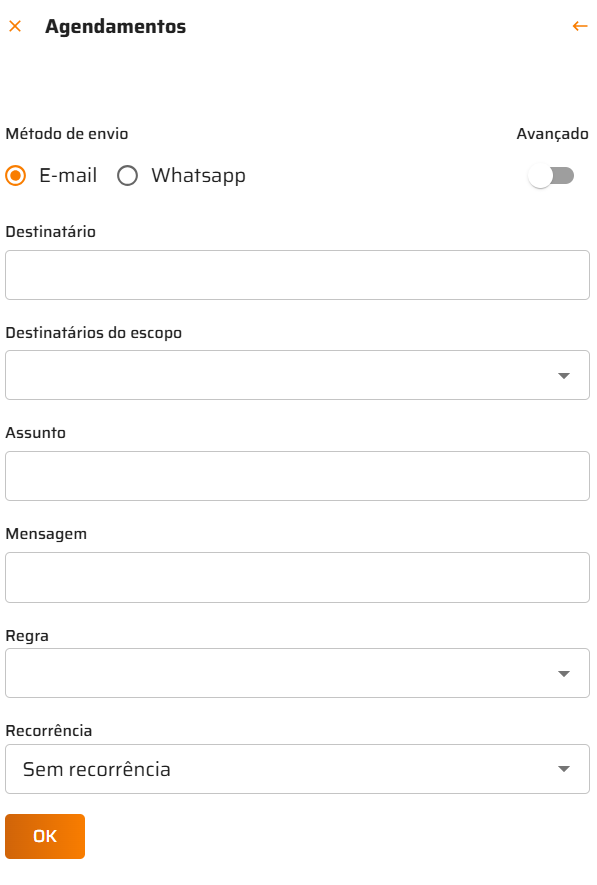The width and height of the screenshot is (597, 885).
Task: Focus the Mensagem text box
Action: (x=297, y=577)
